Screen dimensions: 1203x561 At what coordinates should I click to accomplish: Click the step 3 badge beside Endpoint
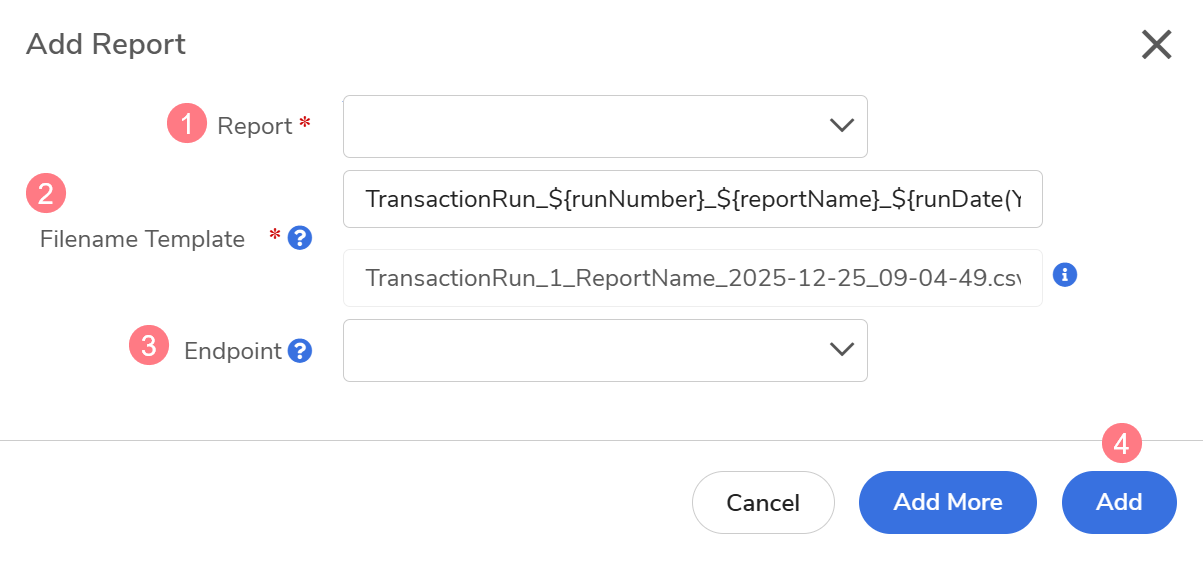tap(149, 346)
